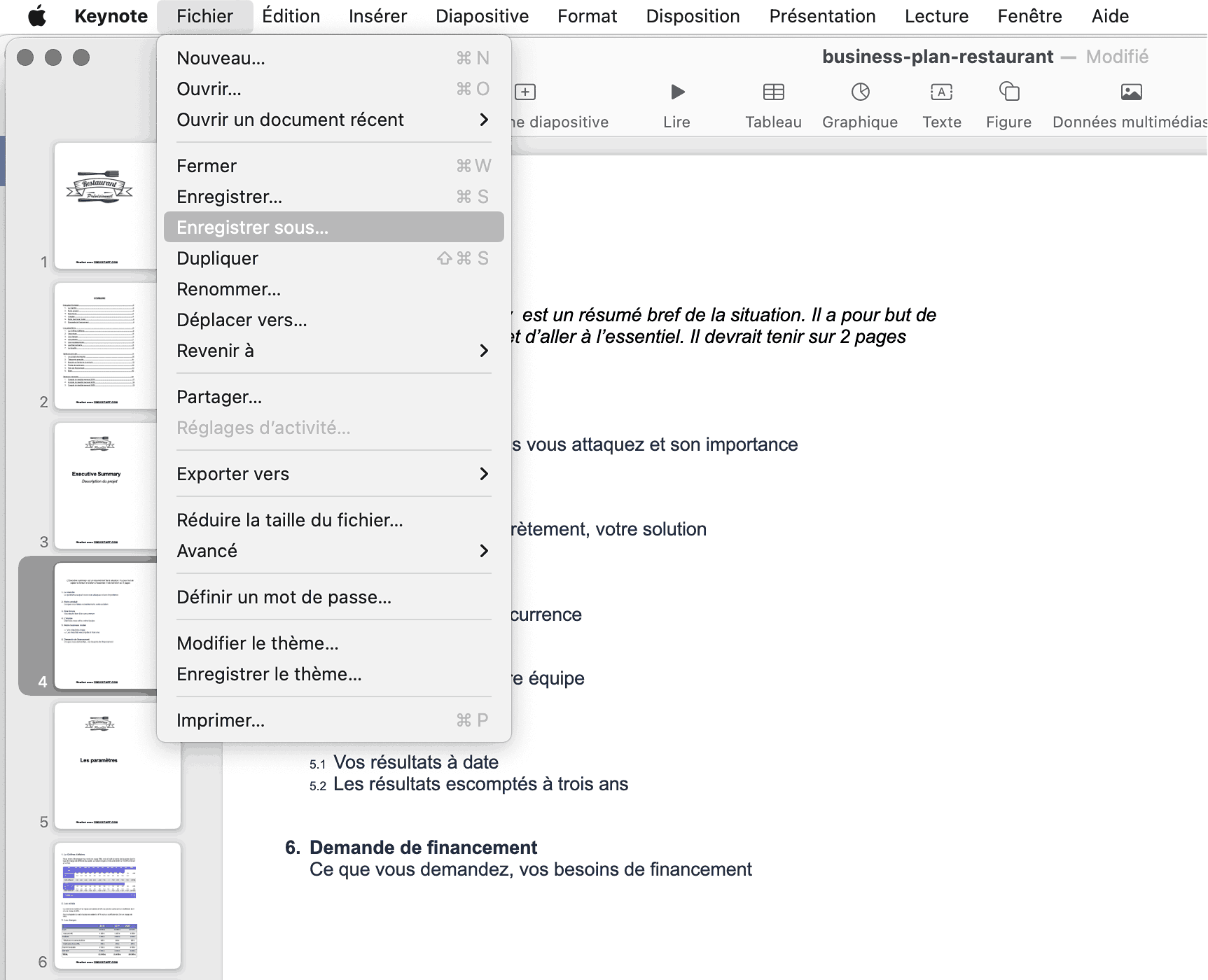Open the Apple menu
Screen dimensions: 1208x980
pos(37,16)
